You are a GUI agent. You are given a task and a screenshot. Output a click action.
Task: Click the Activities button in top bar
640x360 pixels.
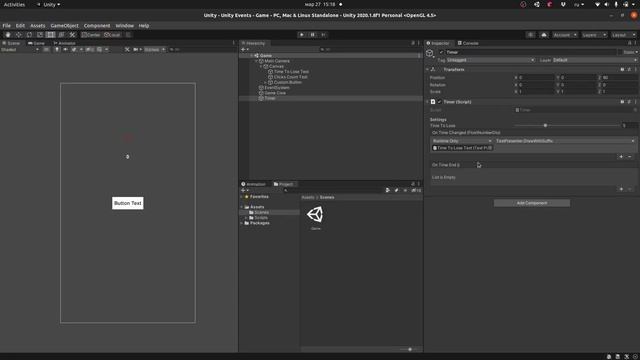(x=14, y=4)
